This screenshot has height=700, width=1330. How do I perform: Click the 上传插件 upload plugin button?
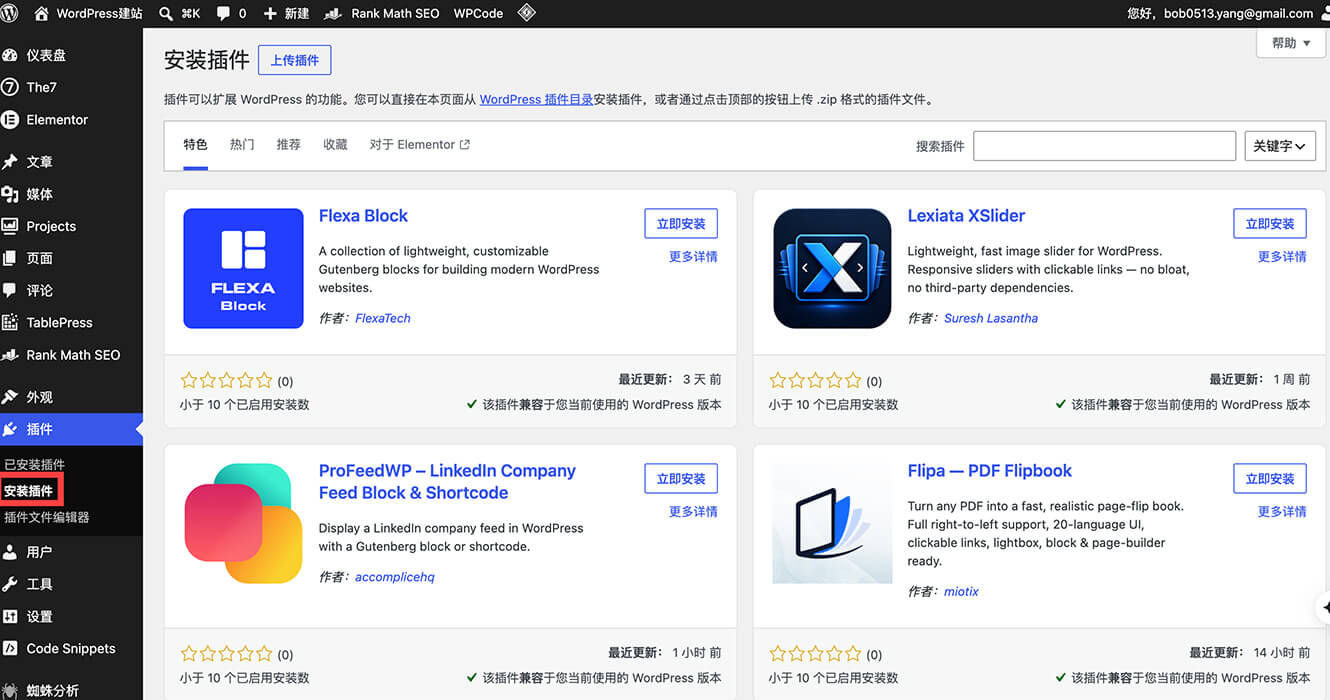295,60
